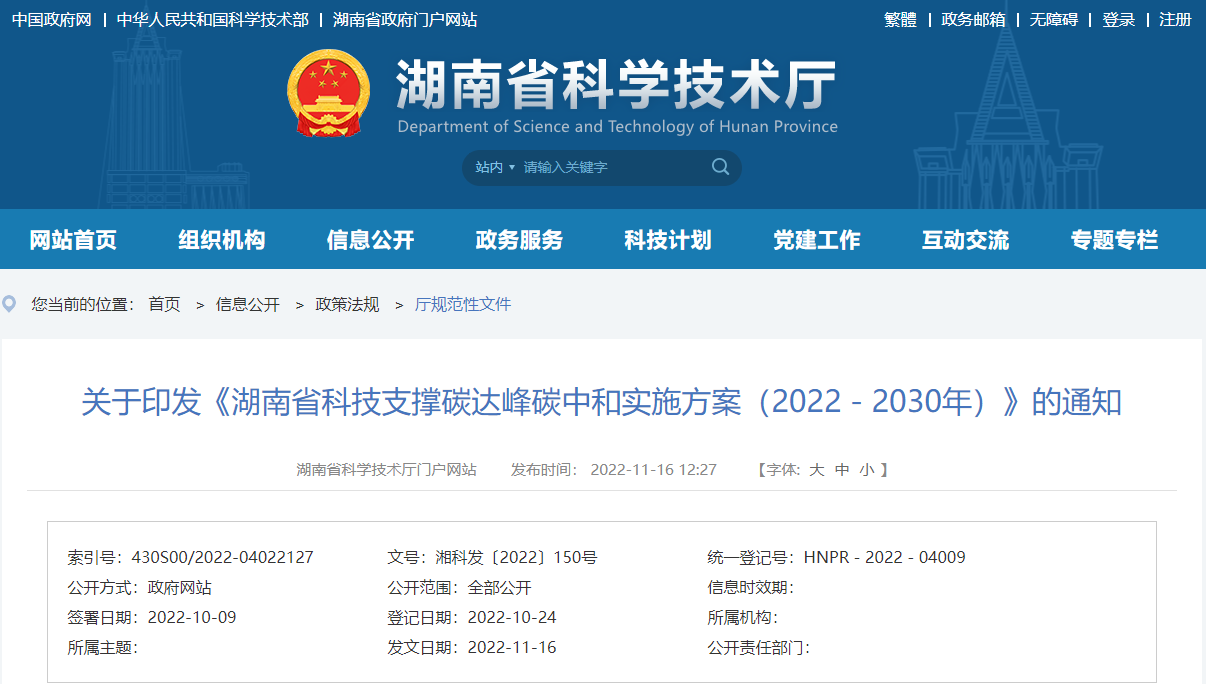Click the search magnifier icon
Viewport: 1206px width, 684px height.
click(x=720, y=167)
